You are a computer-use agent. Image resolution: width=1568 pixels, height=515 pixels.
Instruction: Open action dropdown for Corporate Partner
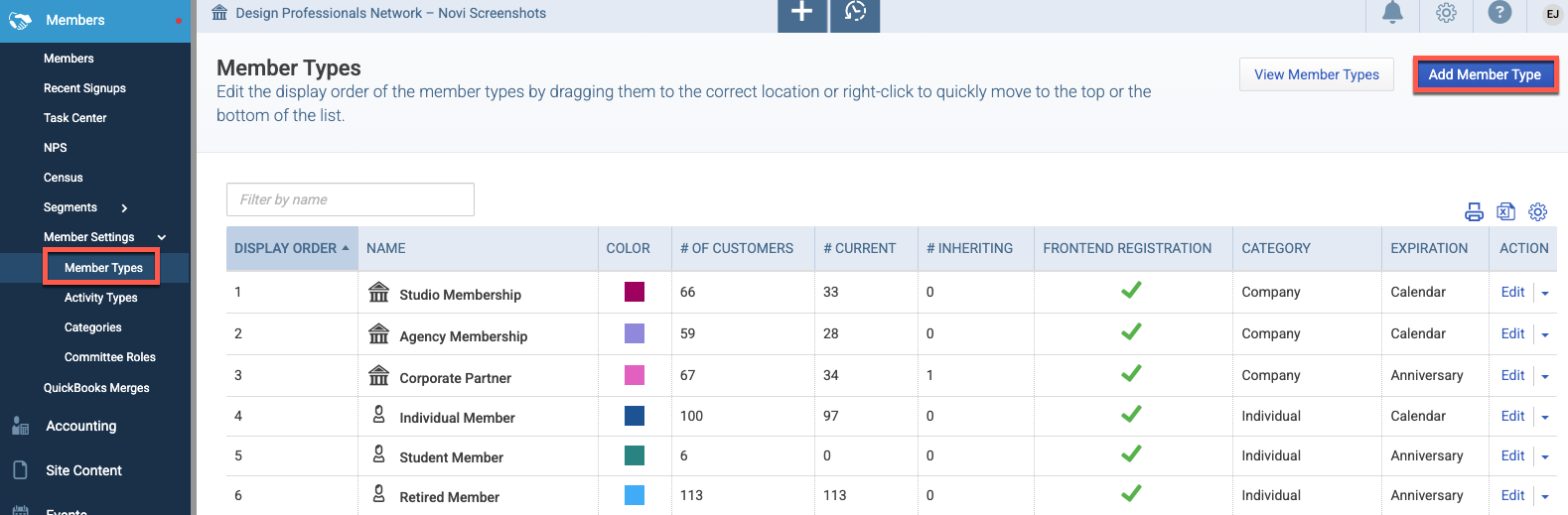[x=1545, y=377]
